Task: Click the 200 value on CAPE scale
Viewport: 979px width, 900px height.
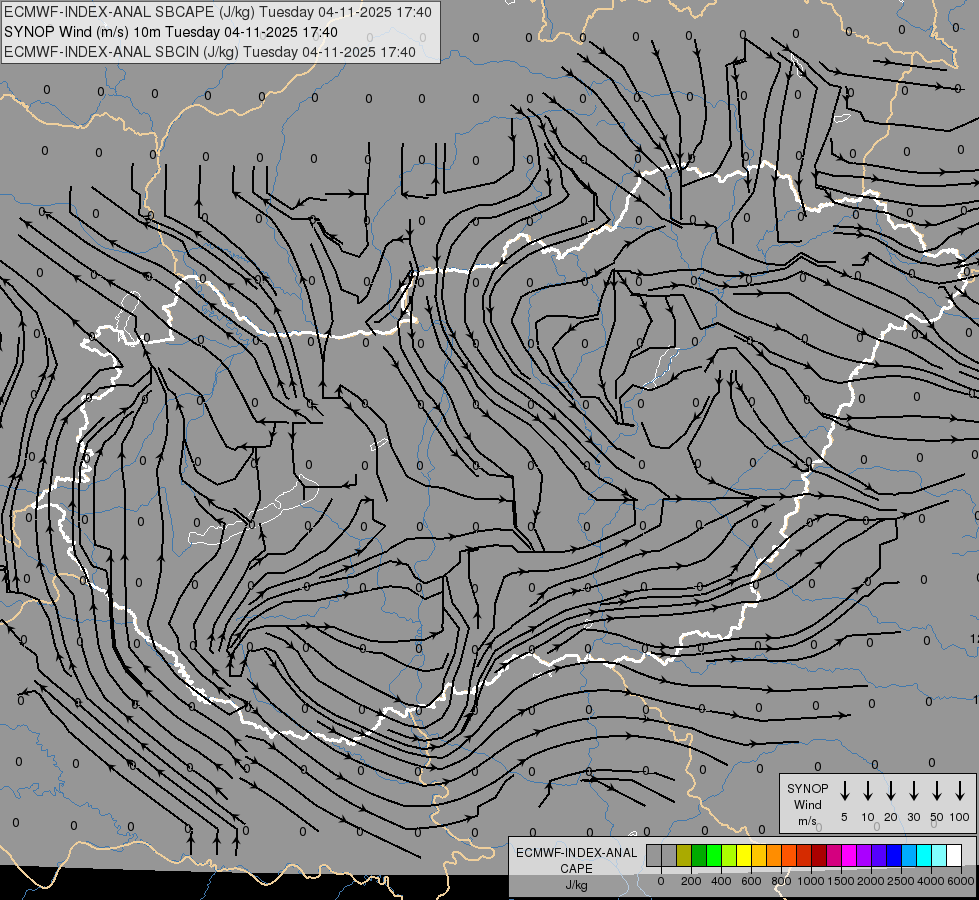Action: pyautogui.click(x=691, y=881)
